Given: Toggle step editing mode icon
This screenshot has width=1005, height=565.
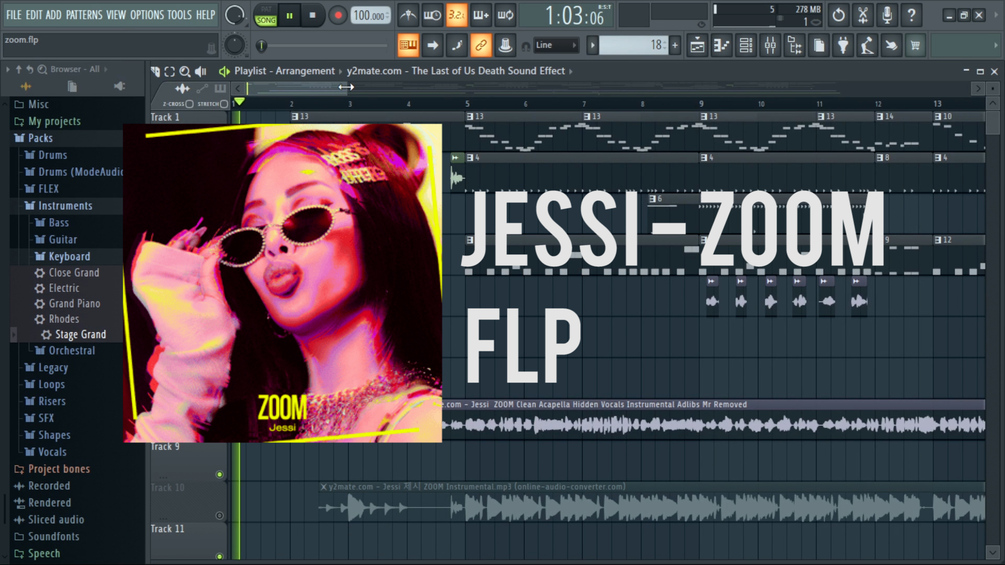Looking at the screenshot, I should (x=456, y=45).
